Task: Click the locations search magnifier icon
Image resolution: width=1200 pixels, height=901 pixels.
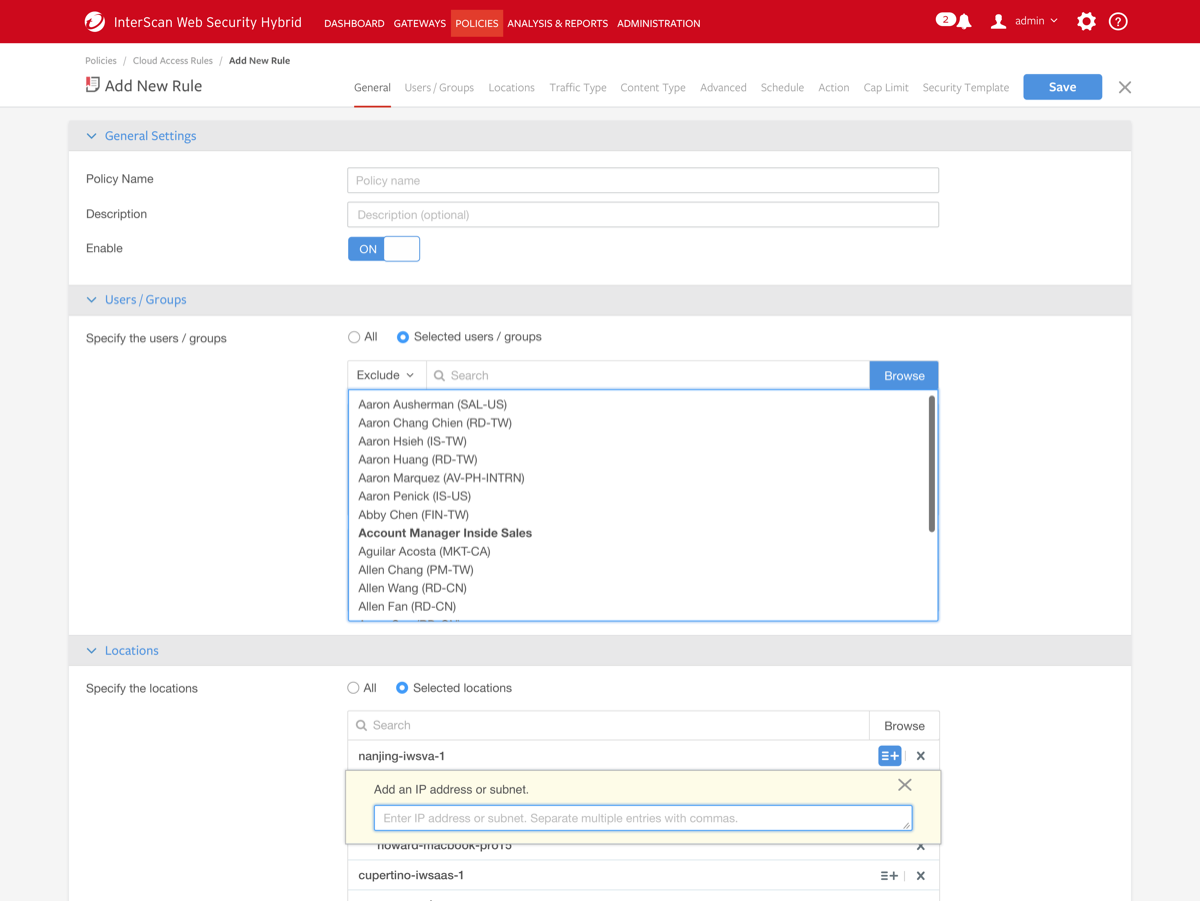Action: click(362, 726)
